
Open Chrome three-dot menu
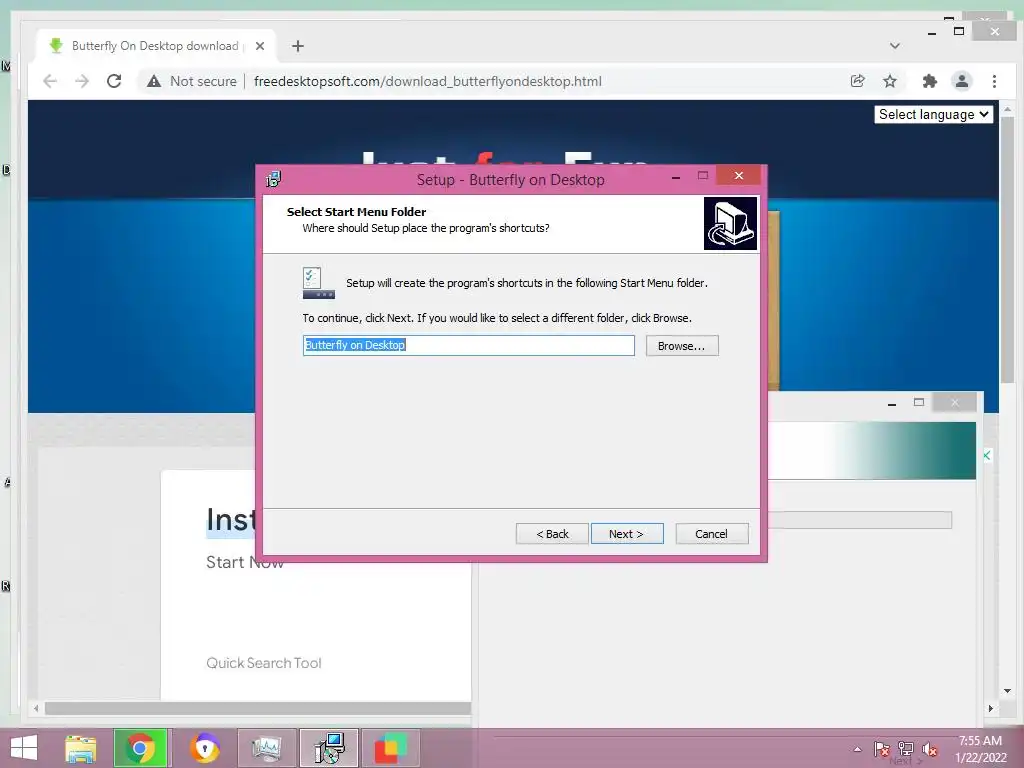tap(994, 81)
